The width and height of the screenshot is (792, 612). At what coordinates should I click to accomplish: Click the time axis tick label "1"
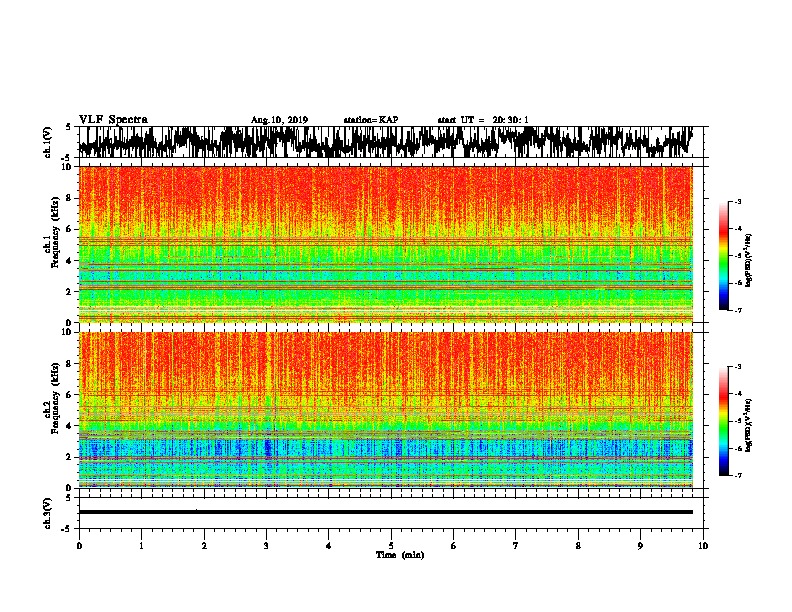click(x=141, y=546)
